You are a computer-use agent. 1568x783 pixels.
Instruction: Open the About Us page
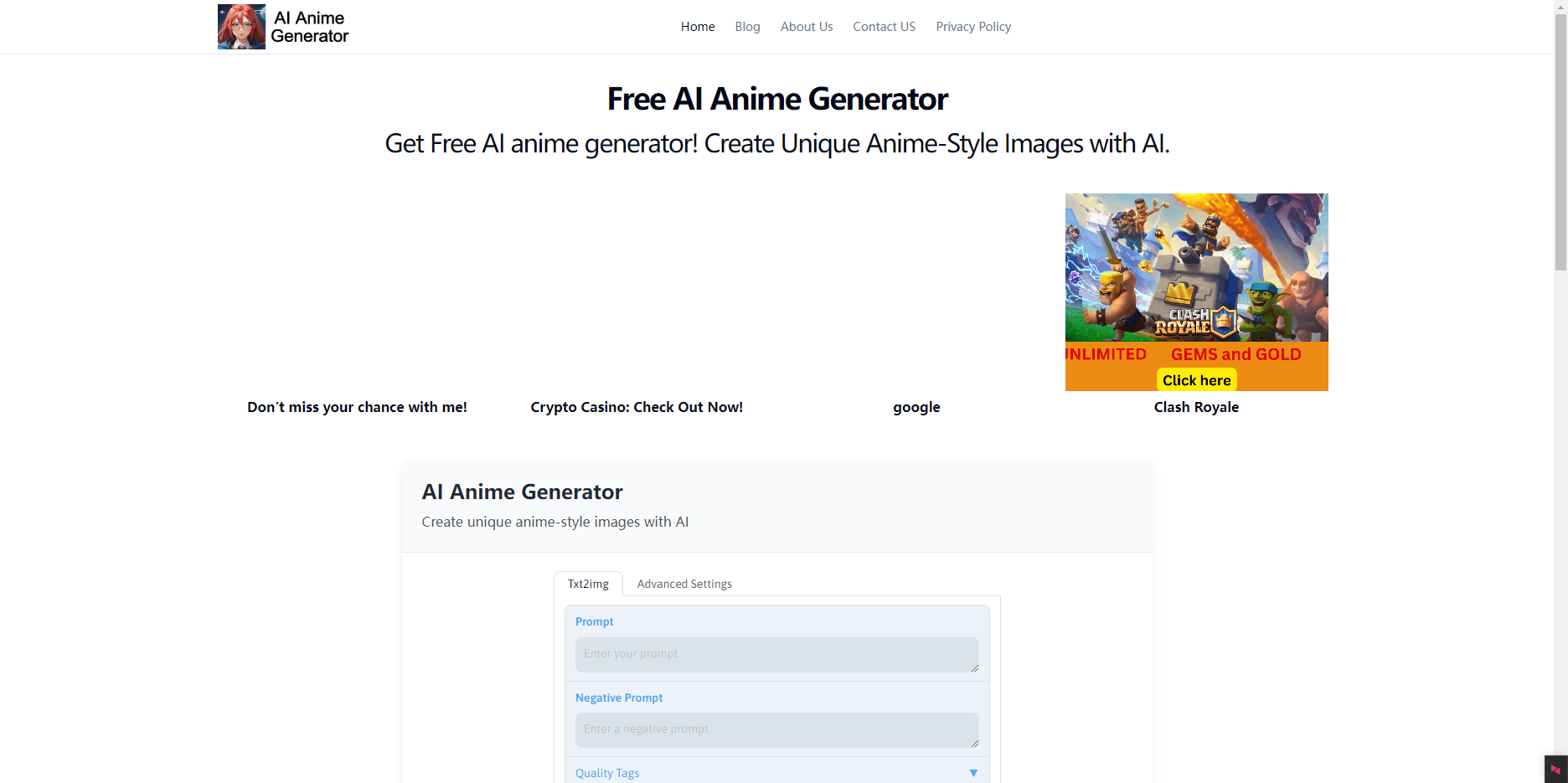pyautogui.click(x=807, y=27)
